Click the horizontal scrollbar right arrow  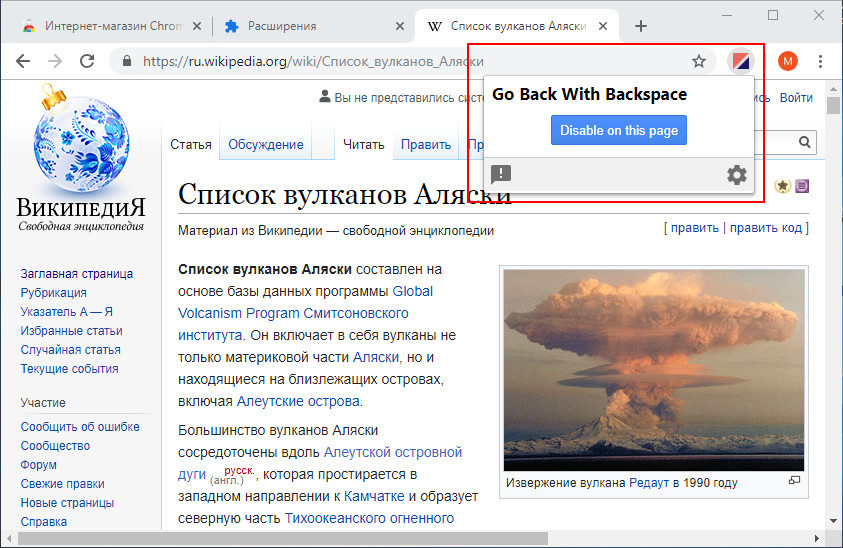point(817,538)
